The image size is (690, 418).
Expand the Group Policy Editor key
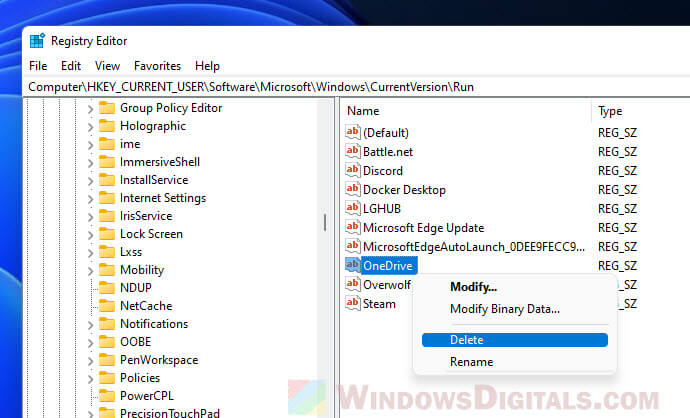pos(90,109)
